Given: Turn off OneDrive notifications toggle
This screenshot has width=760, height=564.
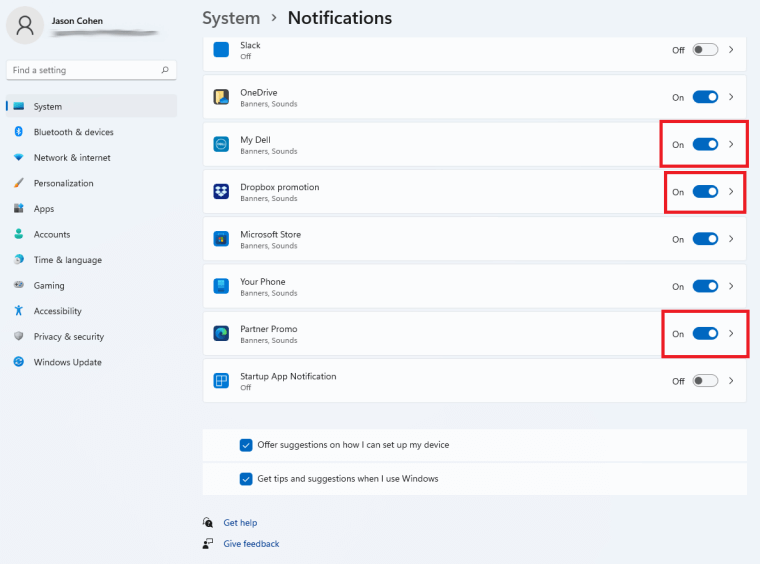Looking at the screenshot, I should point(705,97).
